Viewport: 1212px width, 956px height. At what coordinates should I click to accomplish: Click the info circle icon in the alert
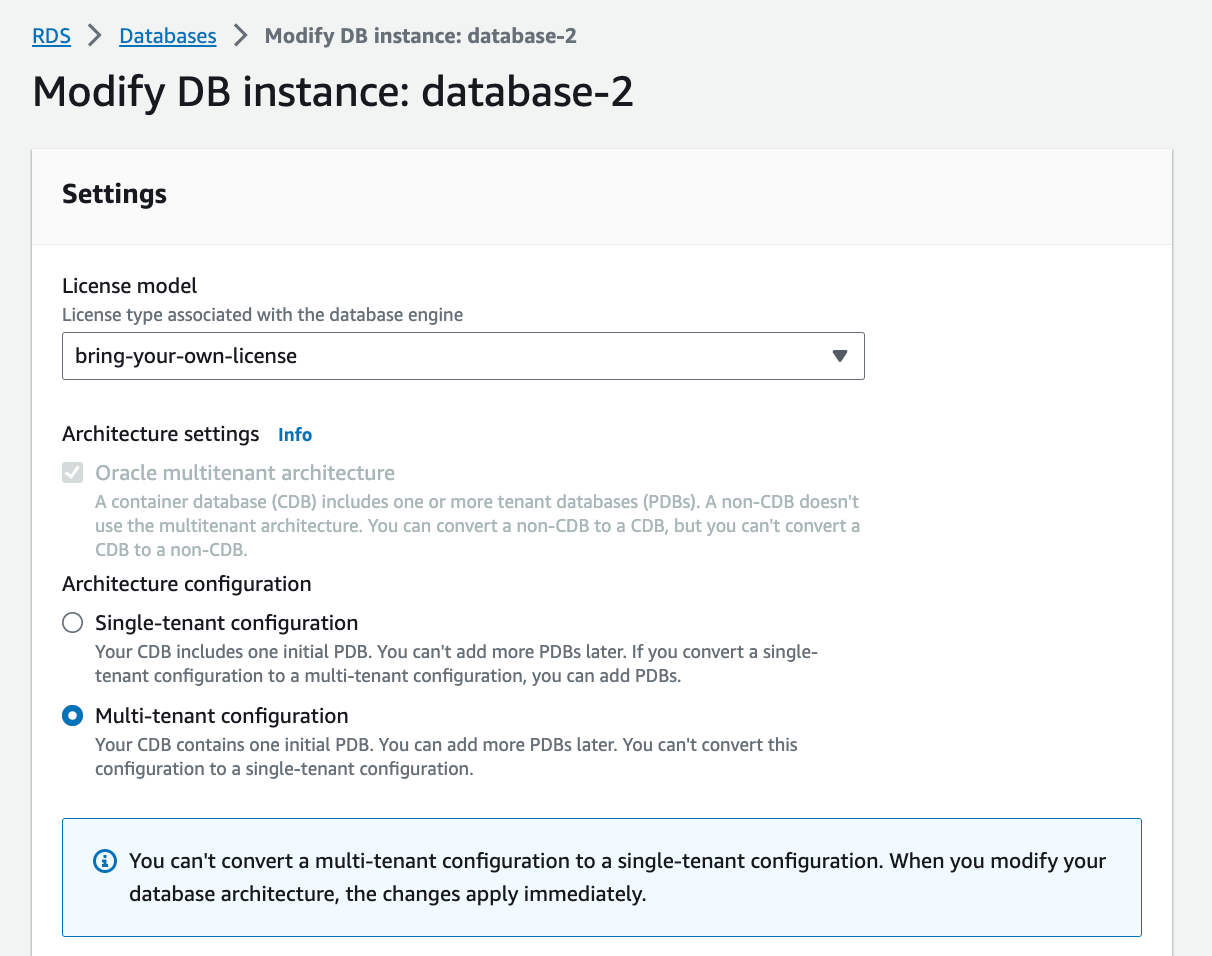point(104,861)
